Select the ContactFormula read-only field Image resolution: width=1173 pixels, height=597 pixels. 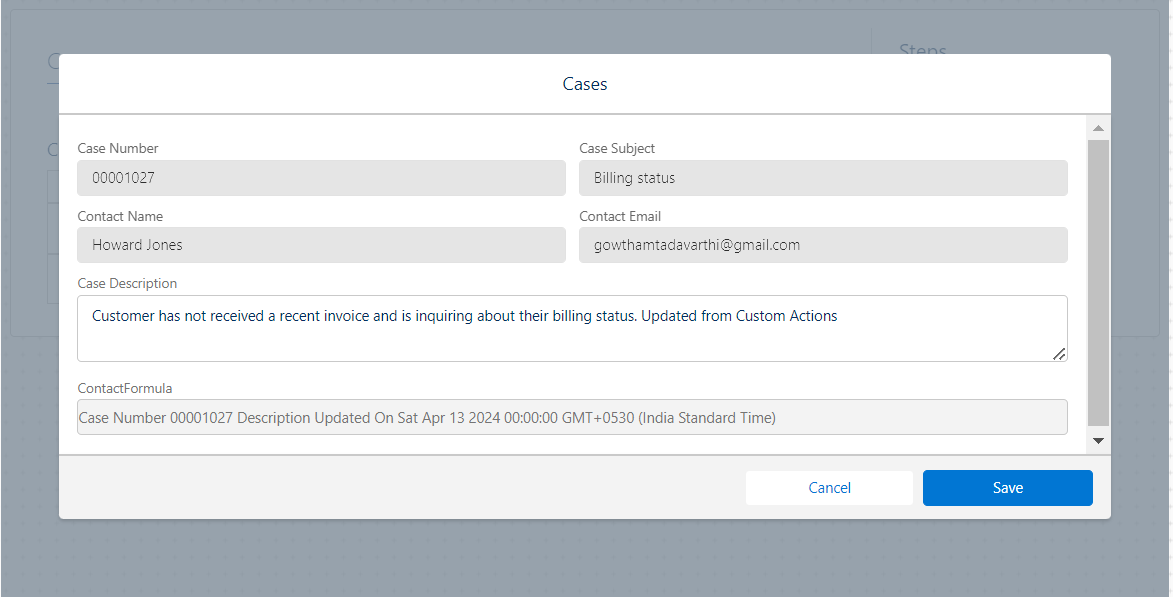tap(571, 418)
